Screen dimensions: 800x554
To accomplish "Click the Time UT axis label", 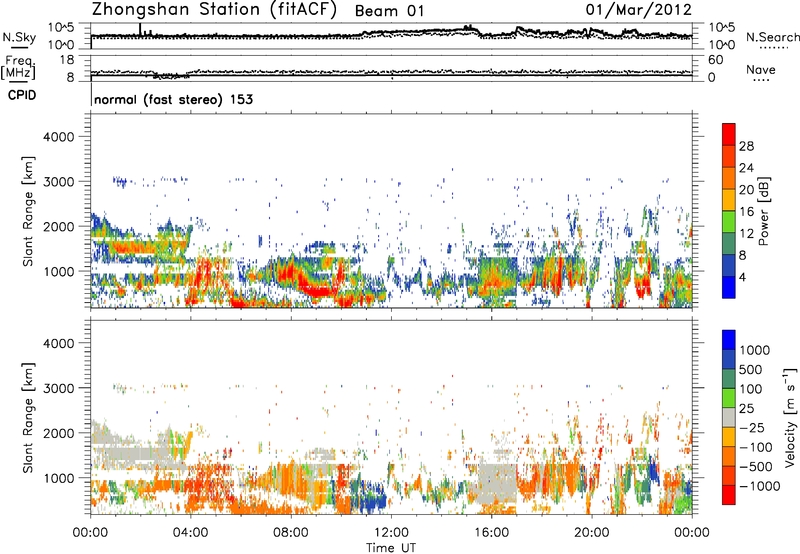I will tap(391, 548).
